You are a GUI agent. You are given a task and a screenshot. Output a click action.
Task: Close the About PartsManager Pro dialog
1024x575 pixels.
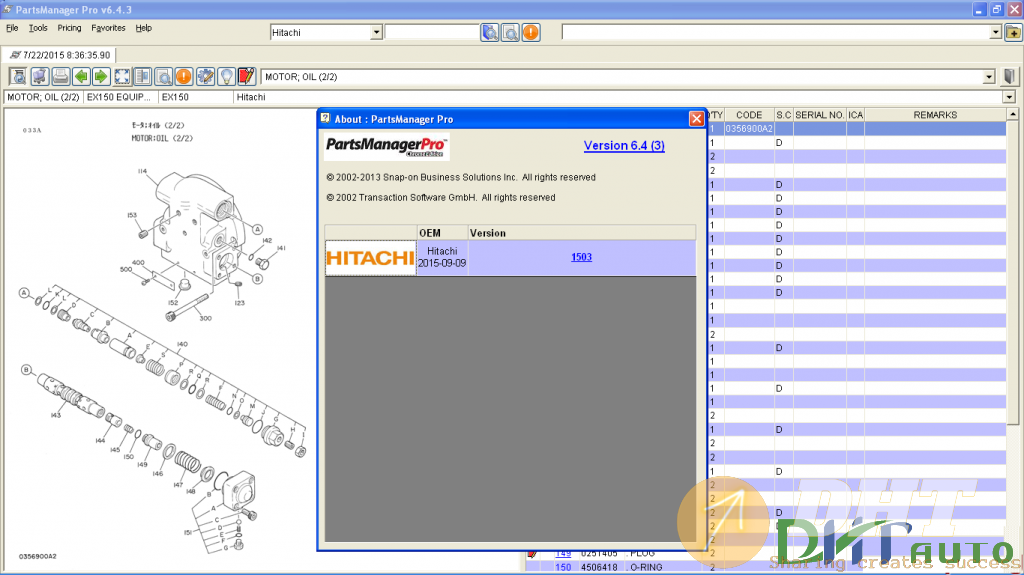click(696, 119)
